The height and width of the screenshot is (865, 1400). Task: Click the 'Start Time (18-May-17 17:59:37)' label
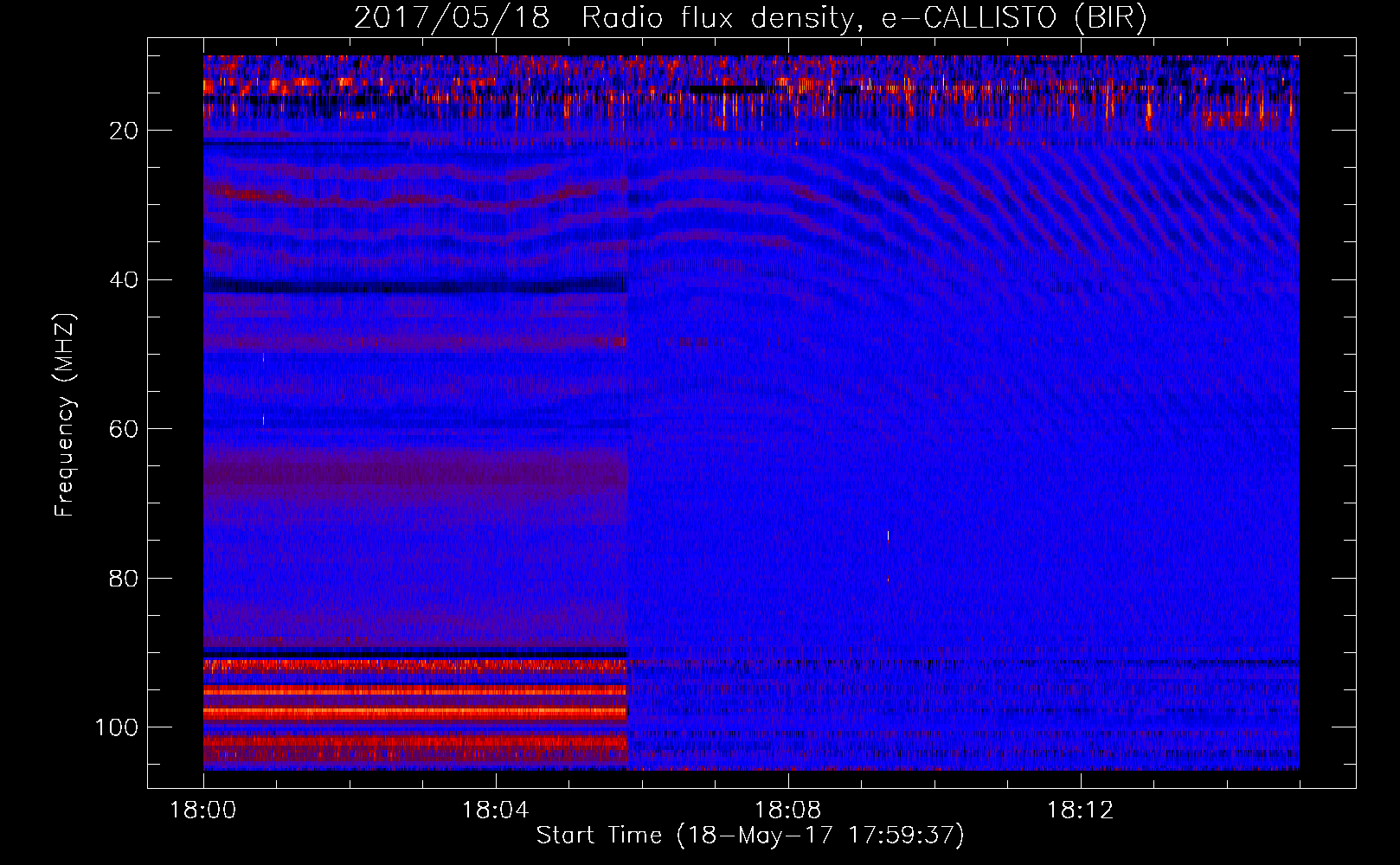point(750,836)
